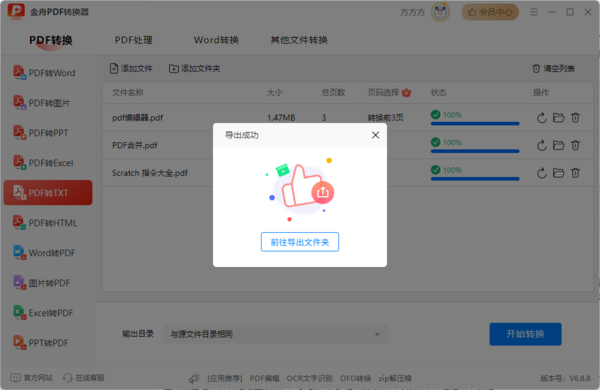Click the PDF编辑 recommended app link
Image resolution: width=600 pixels, height=390 pixels.
[x=264, y=379]
